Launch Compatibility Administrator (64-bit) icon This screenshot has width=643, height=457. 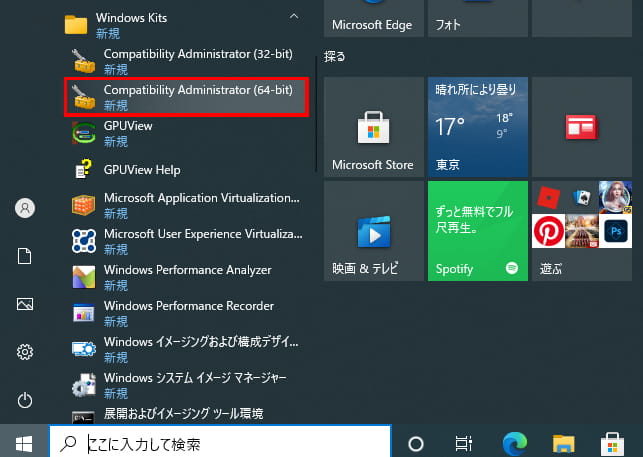click(83, 97)
